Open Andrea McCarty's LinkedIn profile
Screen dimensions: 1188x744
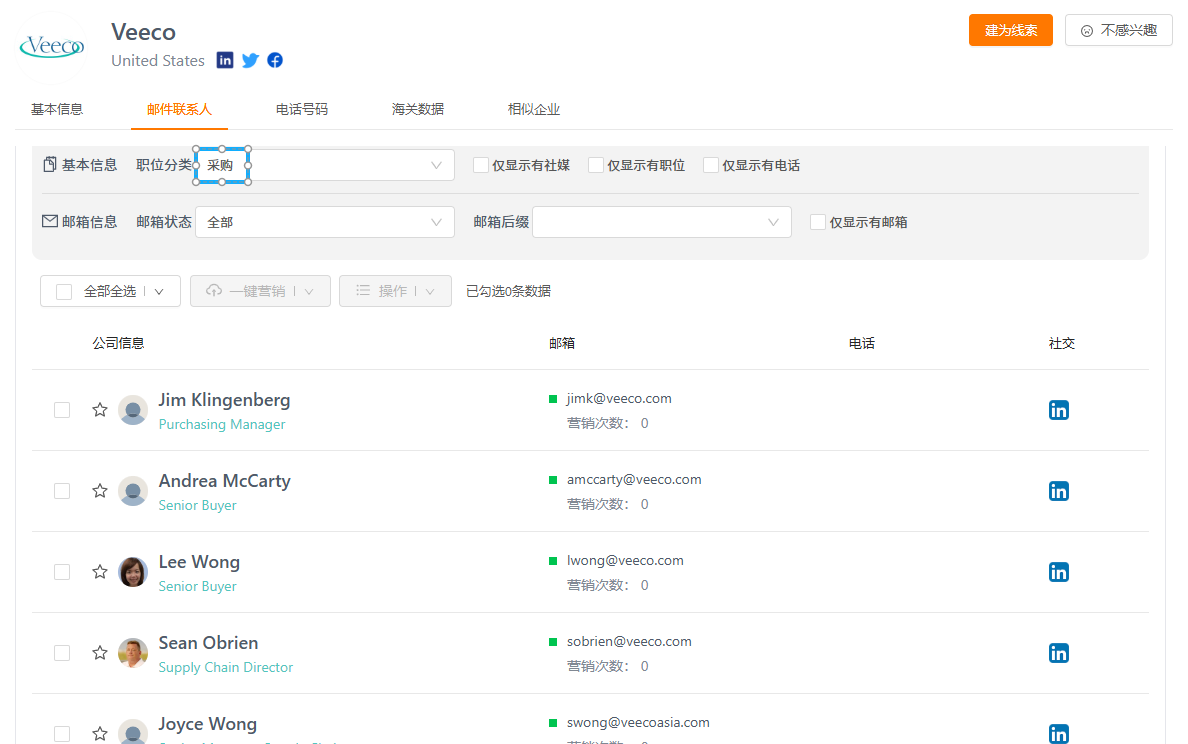pos(1058,491)
